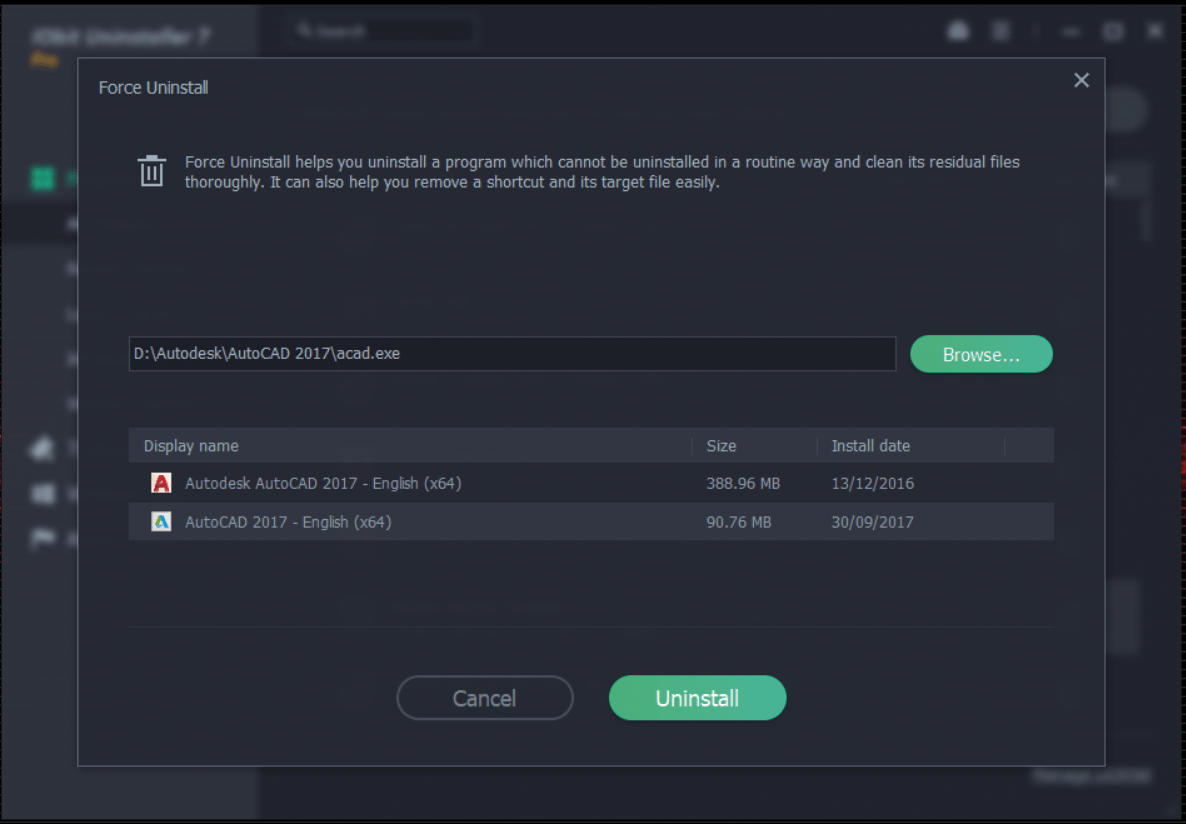Click the 90.76 MB size value
The height and width of the screenshot is (824, 1186).
tap(738, 521)
